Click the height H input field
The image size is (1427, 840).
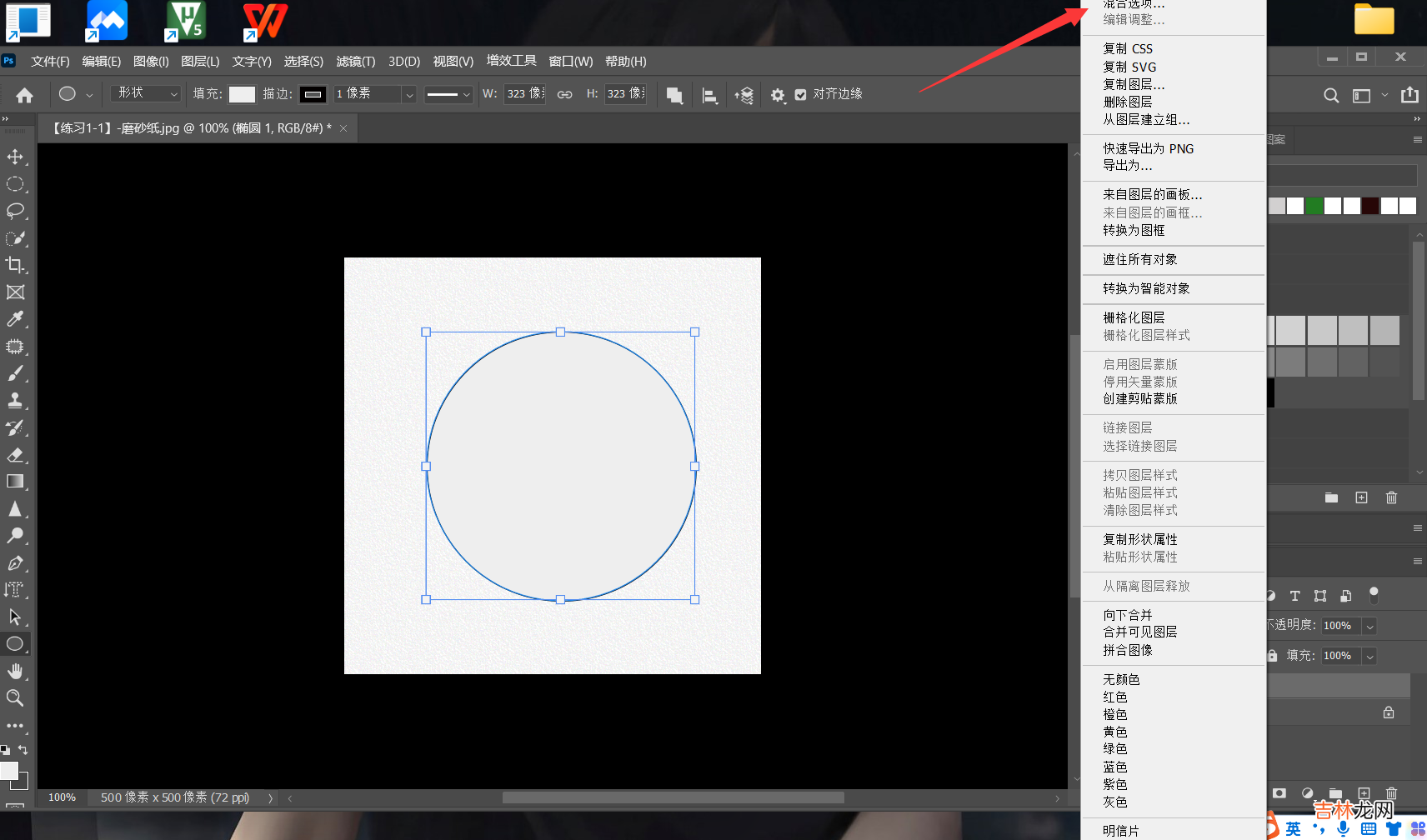625,94
